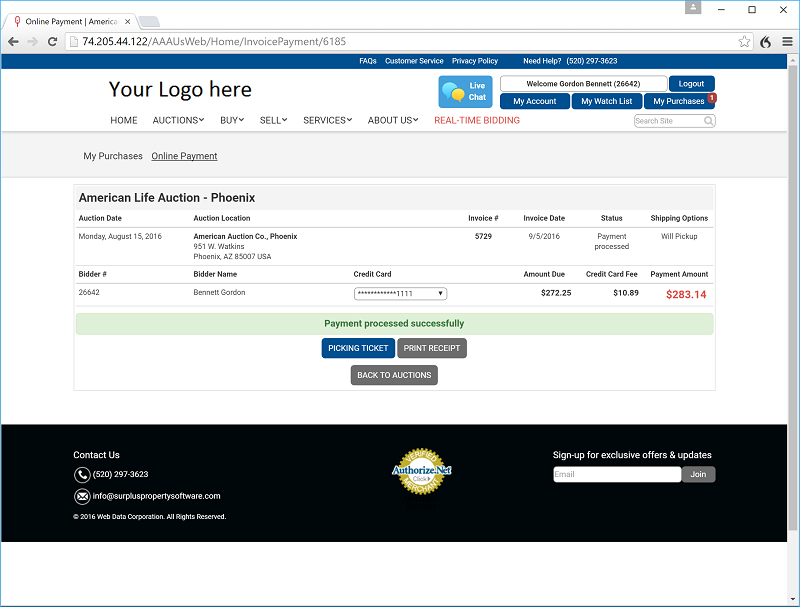800x607 pixels.
Task: Expand the AUCTIONS menu
Action: [x=179, y=120]
